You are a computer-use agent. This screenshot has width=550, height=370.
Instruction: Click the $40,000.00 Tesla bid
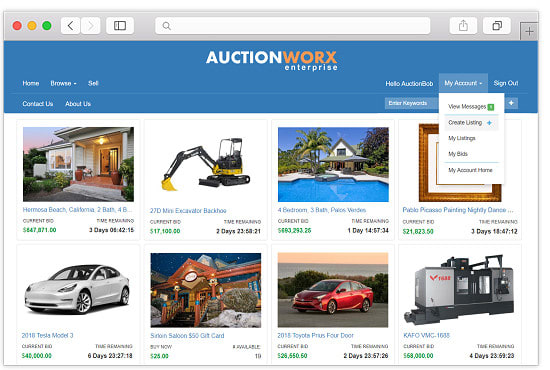click(x=36, y=356)
